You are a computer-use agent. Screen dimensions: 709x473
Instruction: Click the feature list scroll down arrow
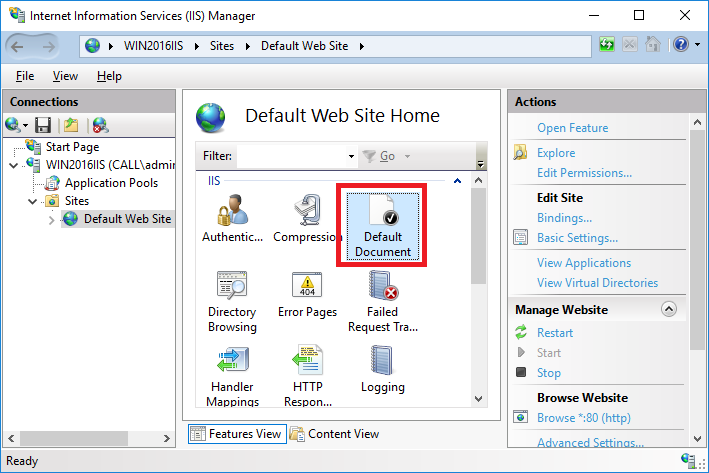pos(478,399)
